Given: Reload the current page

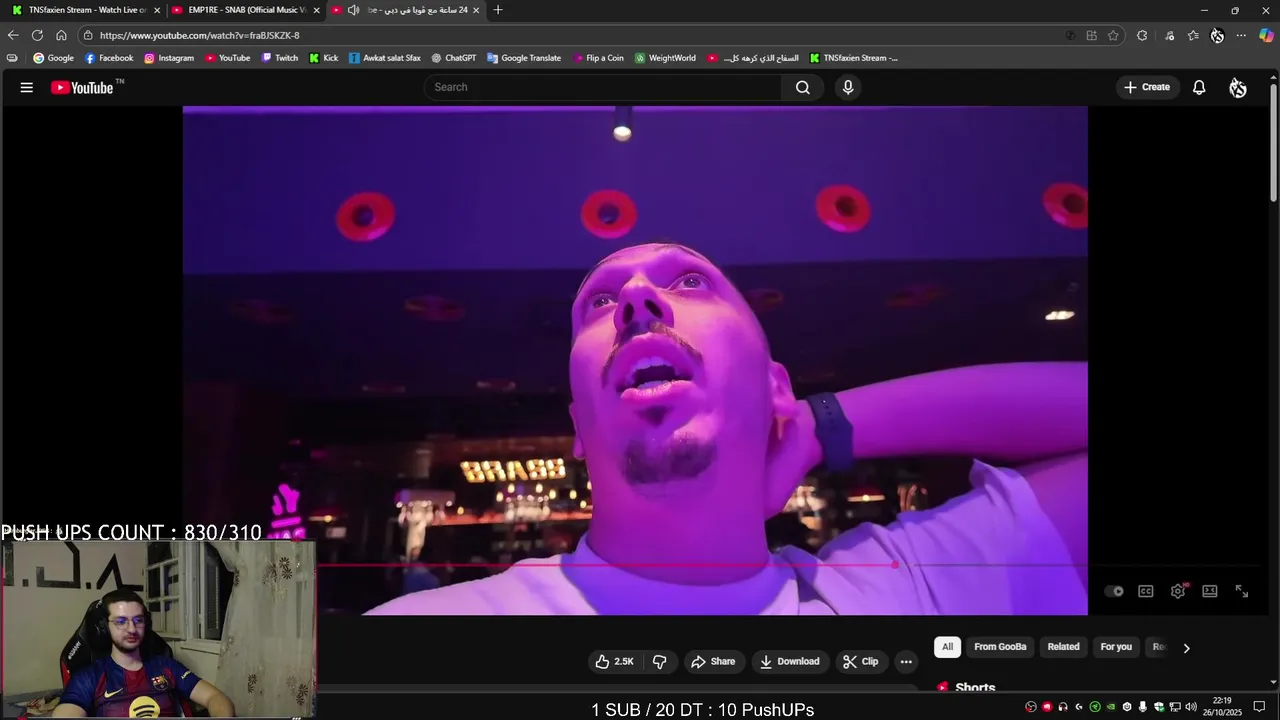Looking at the screenshot, I should pyautogui.click(x=37, y=35).
